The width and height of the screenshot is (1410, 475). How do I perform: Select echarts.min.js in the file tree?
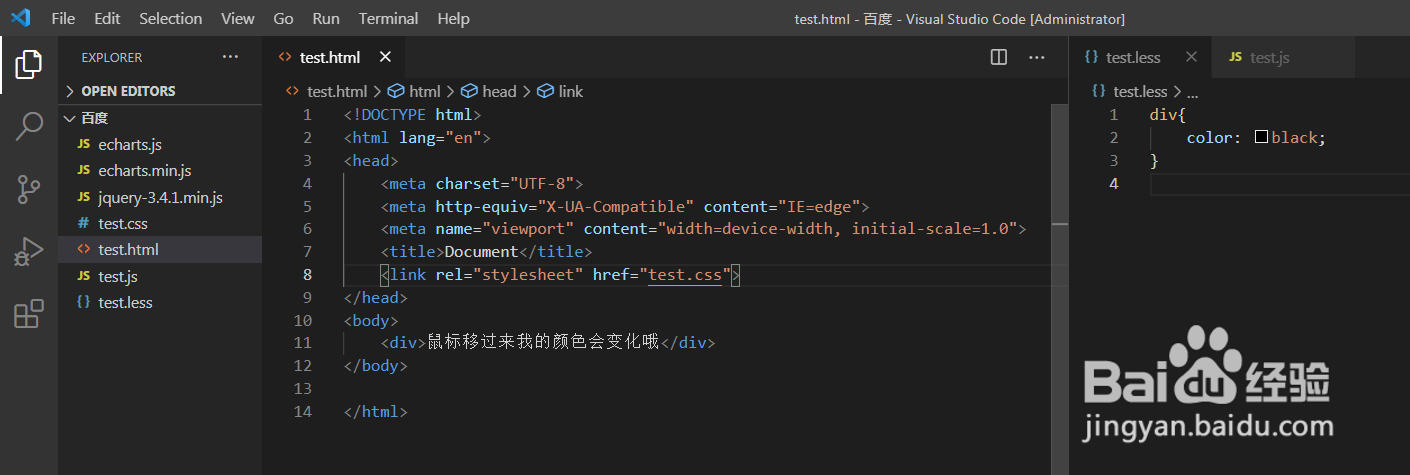(144, 171)
